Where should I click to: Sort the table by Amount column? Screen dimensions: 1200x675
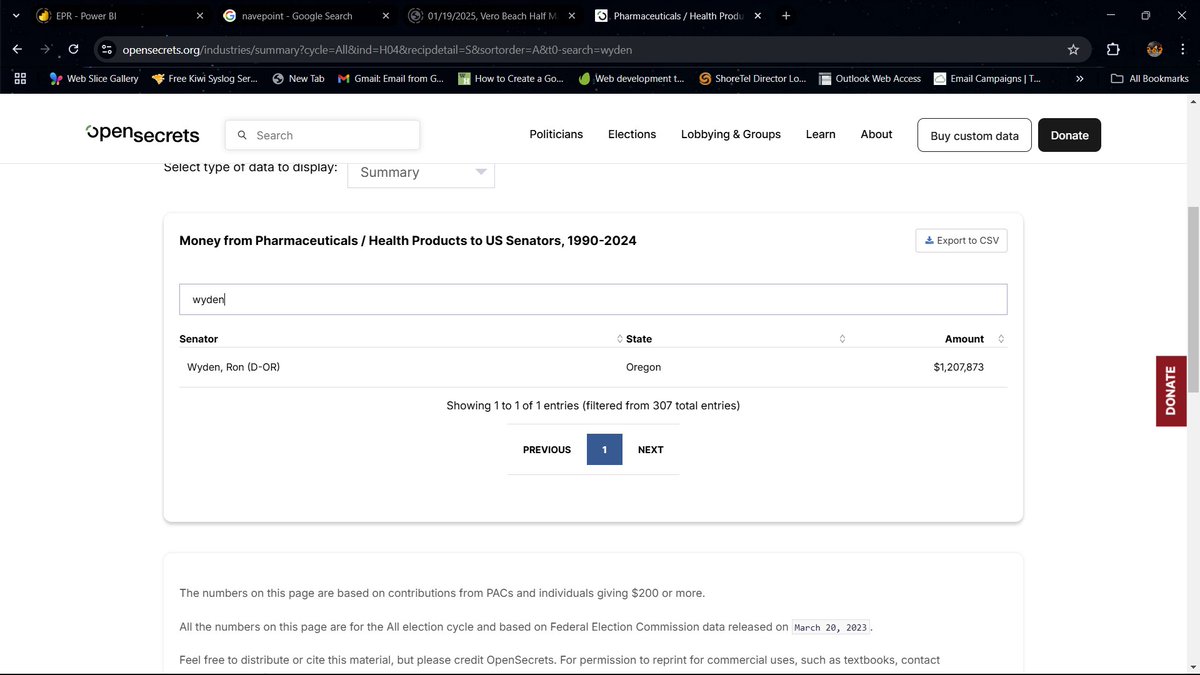click(975, 339)
